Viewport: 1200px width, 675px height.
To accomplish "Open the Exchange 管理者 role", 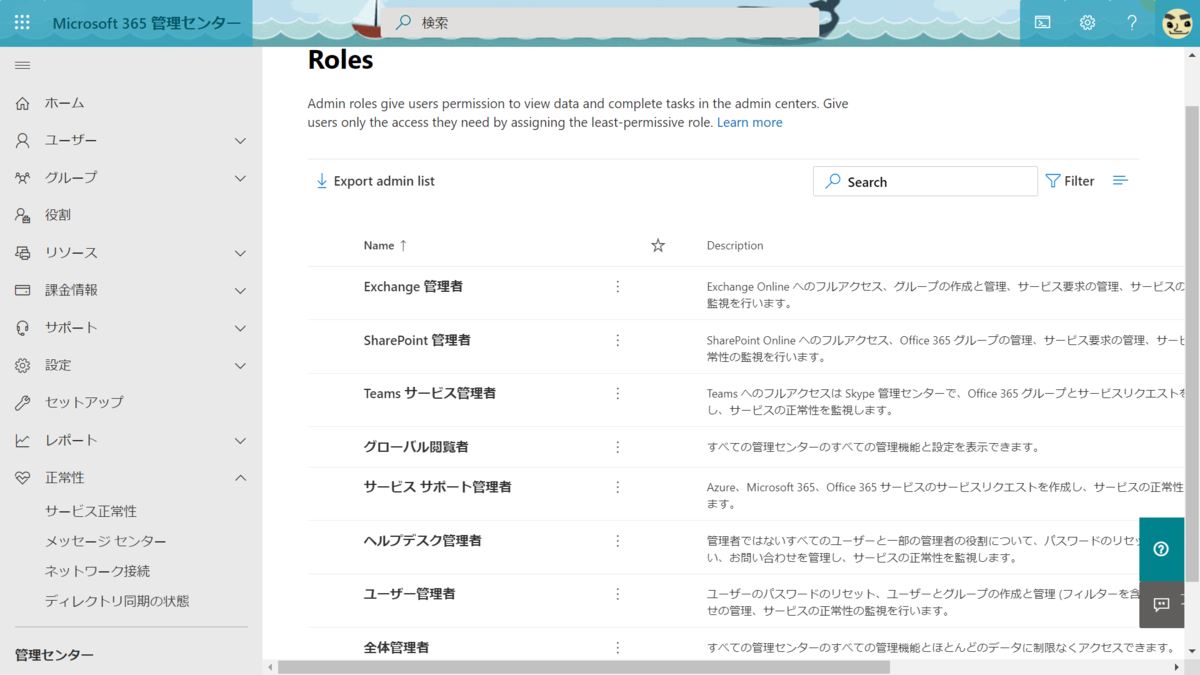I will [x=413, y=287].
